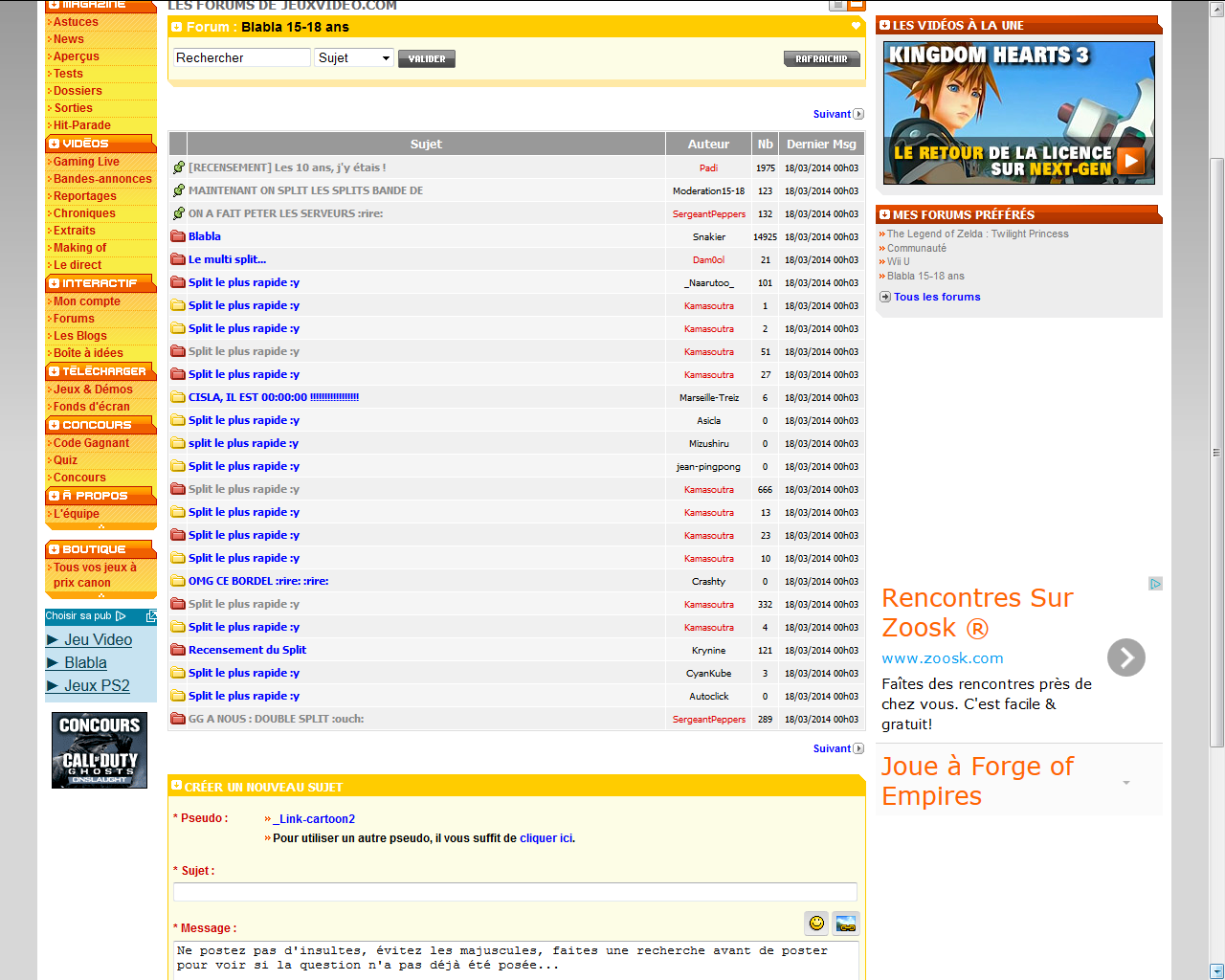The height and width of the screenshot is (980, 1225).
Task: Click the external link icon beside Choisir sa pub
Action: point(151,616)
